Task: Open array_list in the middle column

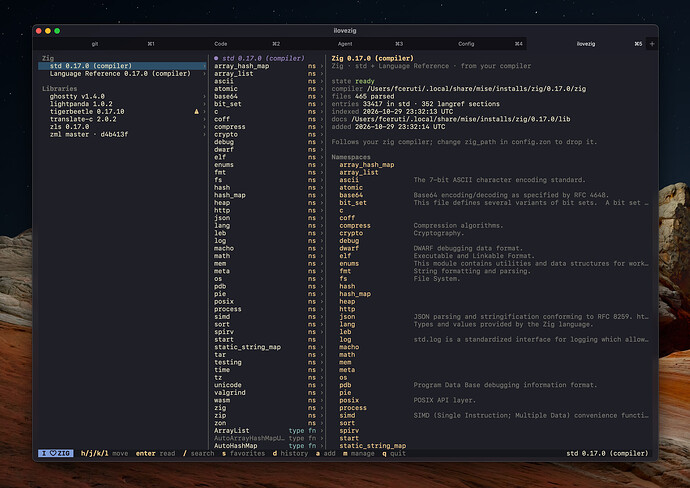Action: tap(234, 73)
